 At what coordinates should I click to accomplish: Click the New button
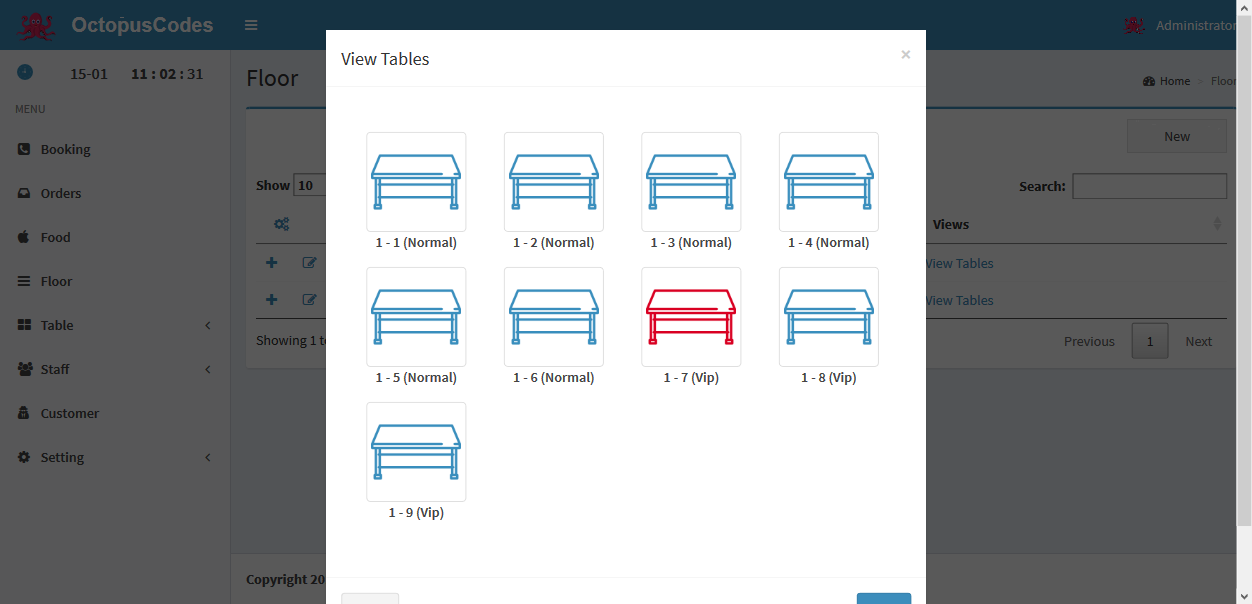point(1177,136)
